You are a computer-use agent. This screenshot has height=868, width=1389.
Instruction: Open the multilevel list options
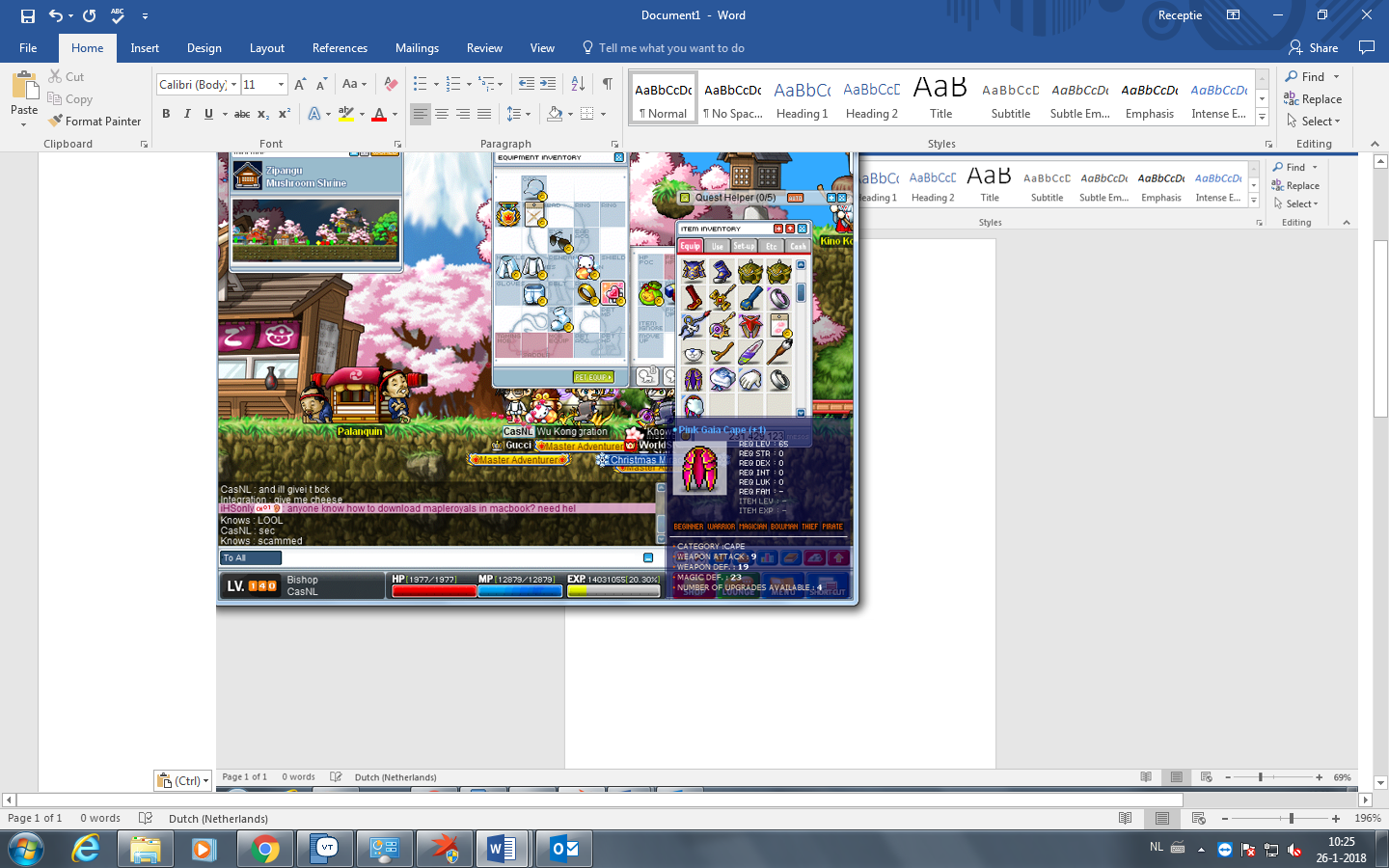pos(491,84)
